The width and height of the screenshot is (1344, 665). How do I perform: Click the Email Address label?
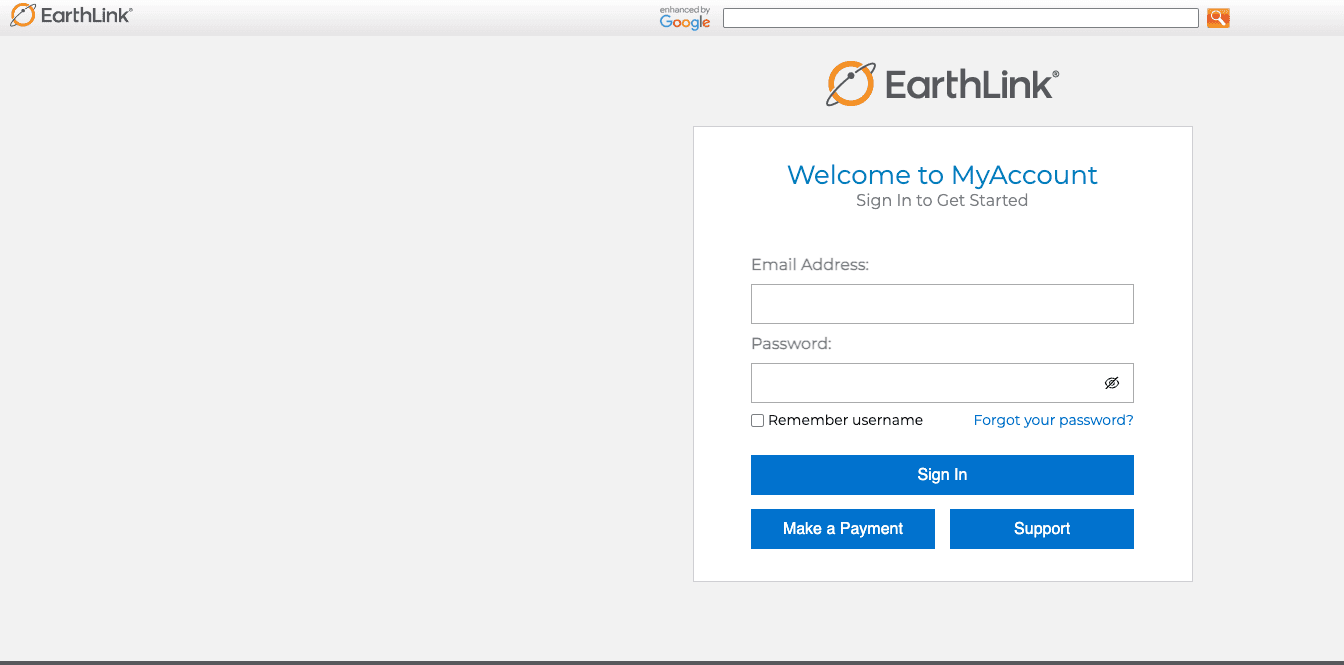click(810, 265)
